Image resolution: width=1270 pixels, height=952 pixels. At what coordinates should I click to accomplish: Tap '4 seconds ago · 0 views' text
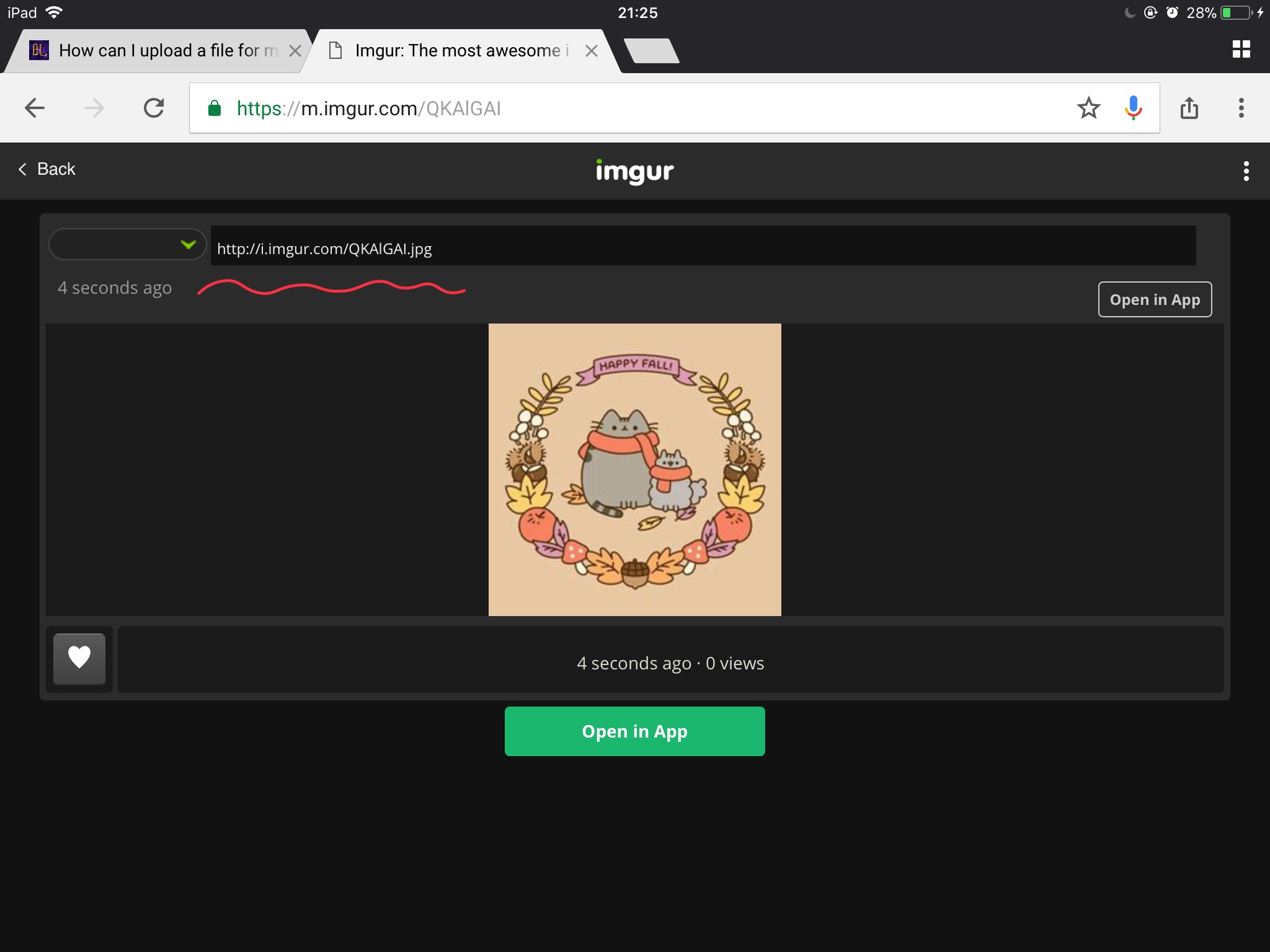(x=670, y=663)
